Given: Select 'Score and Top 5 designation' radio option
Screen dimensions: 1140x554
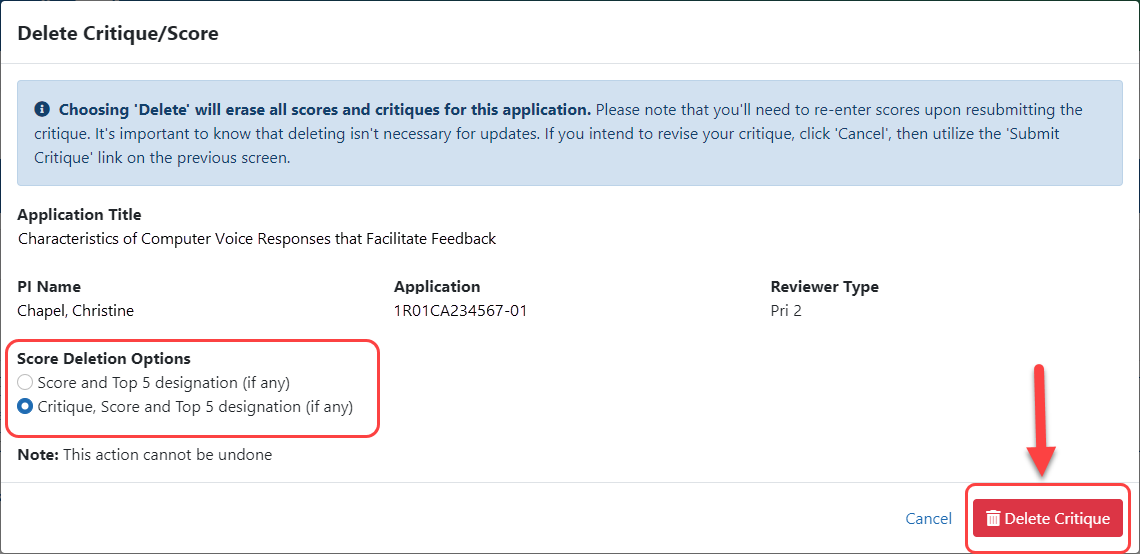Looking at the screenshot, I should [x=25, y=382].
